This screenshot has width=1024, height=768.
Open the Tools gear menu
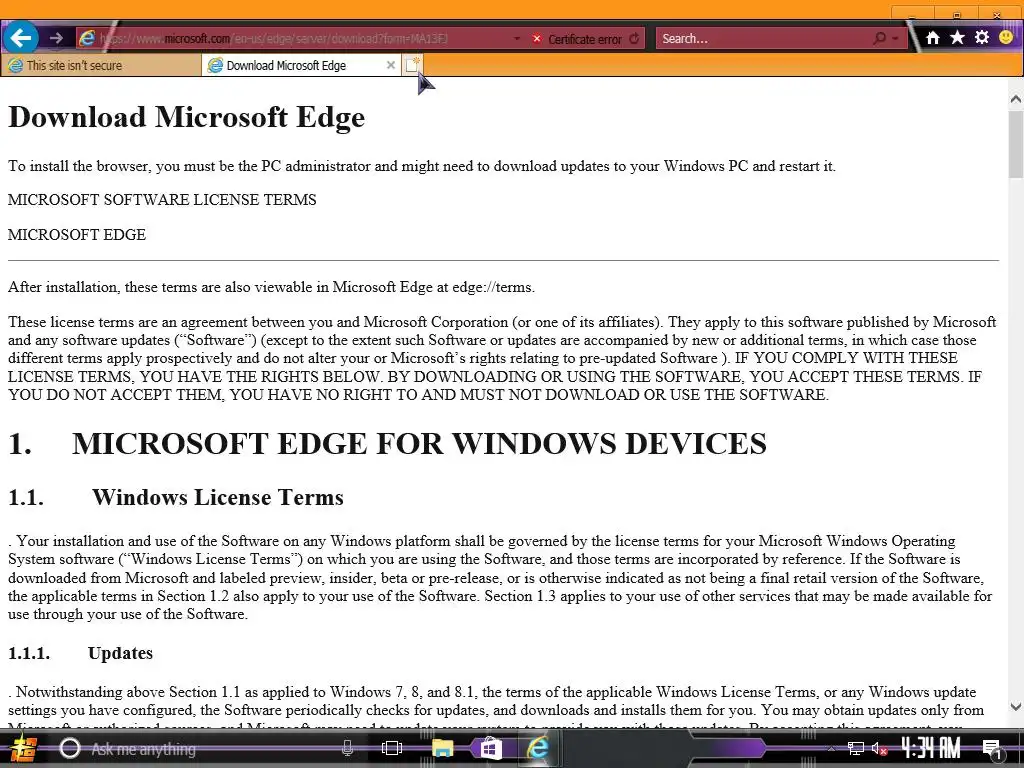[x=982, y=37]
